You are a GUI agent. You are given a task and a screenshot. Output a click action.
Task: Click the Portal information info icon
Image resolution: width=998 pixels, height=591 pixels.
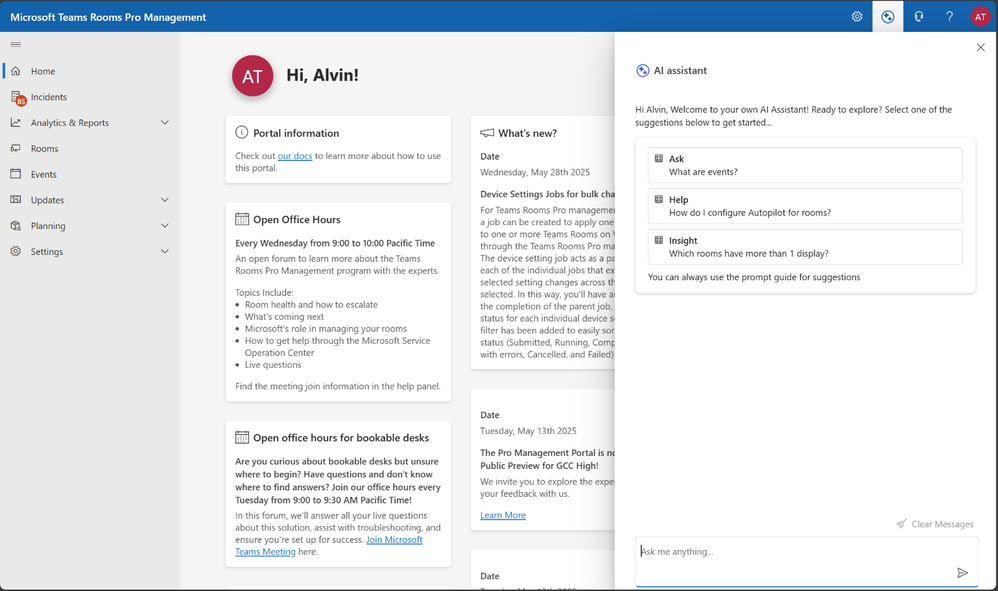(x=241, y=132)
